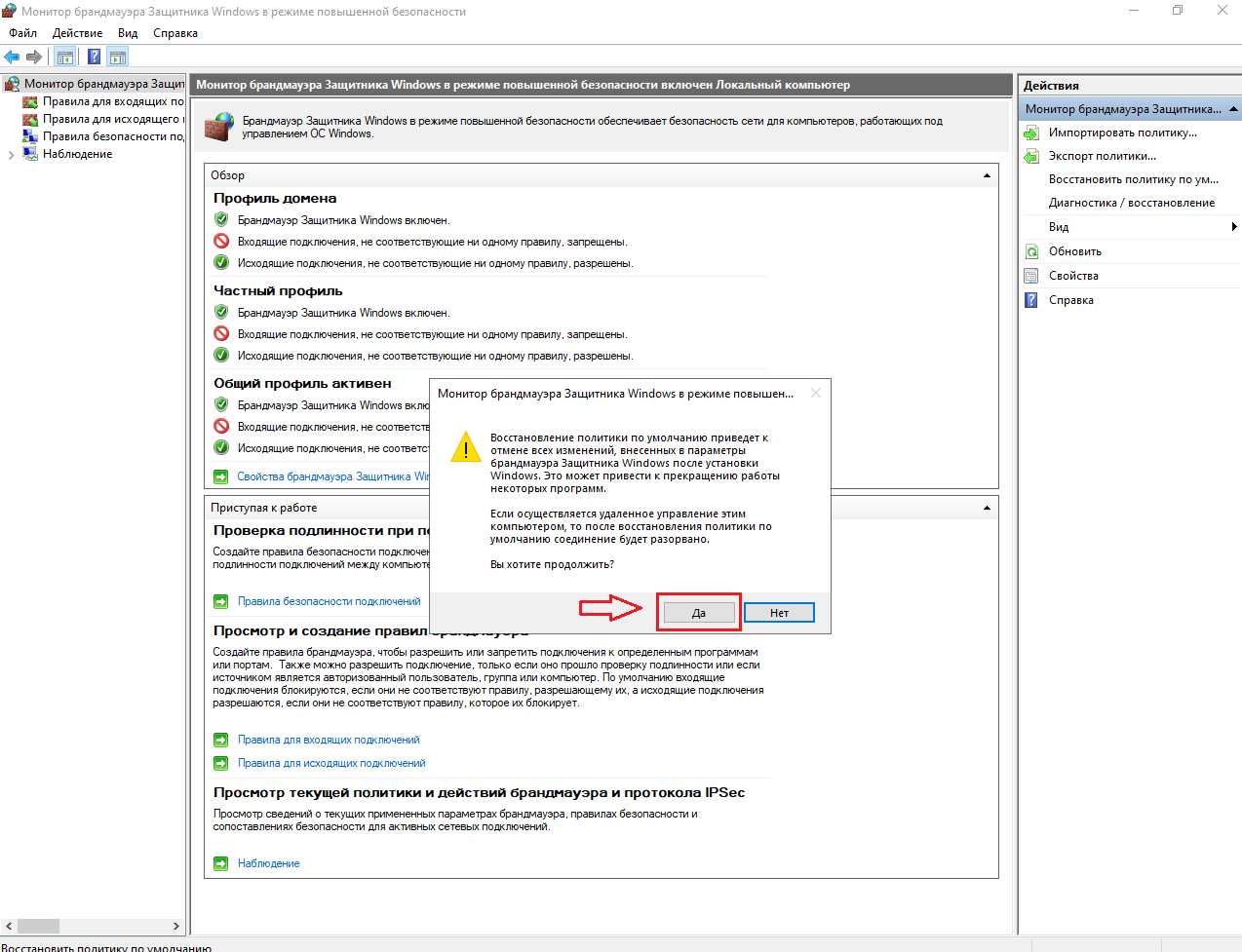Click the Профиль домена heading
The width and height of the screenshot is (1242, 952).
tap(275, 198)
